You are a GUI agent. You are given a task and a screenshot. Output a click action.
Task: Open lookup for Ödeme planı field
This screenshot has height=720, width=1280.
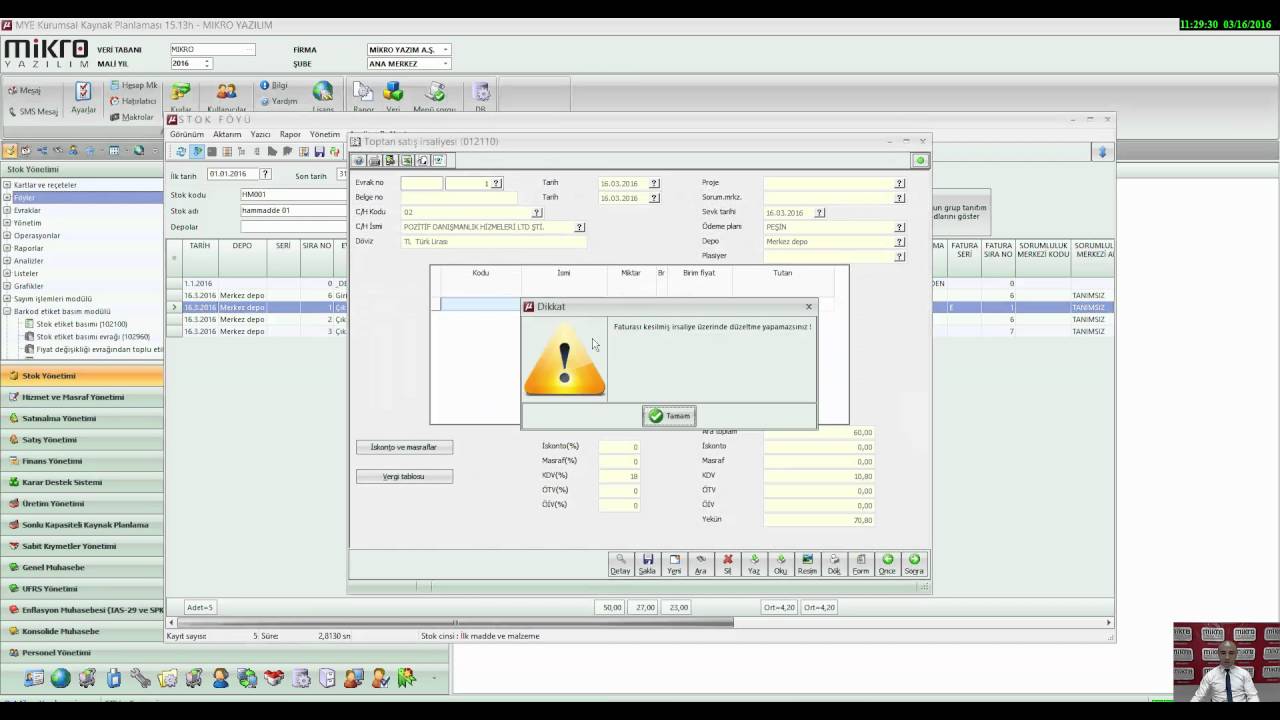[x=899, y=227]
